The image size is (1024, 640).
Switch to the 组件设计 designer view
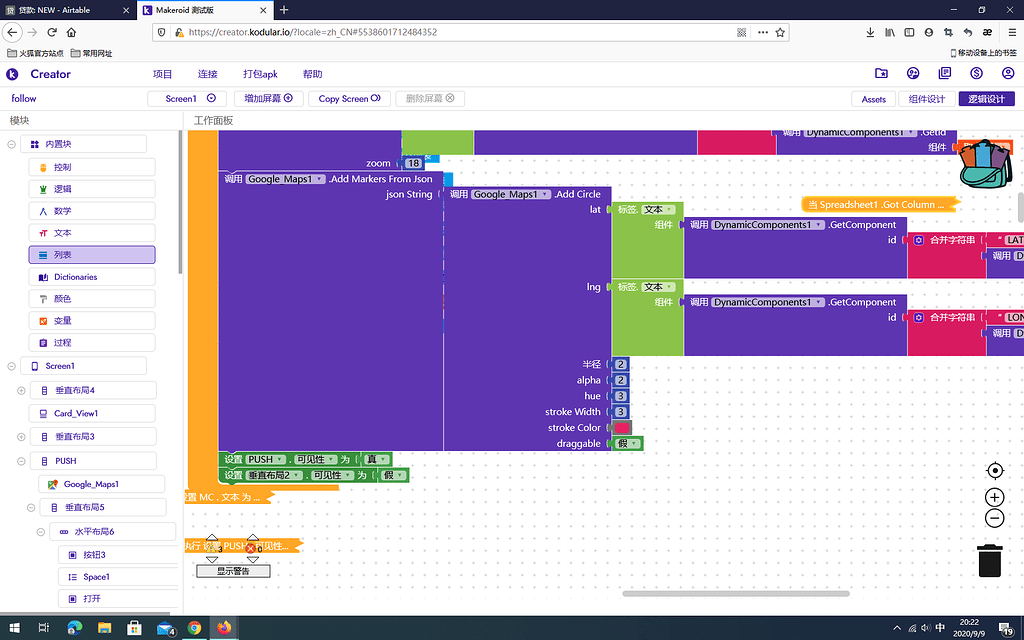(x=926, y=99)
